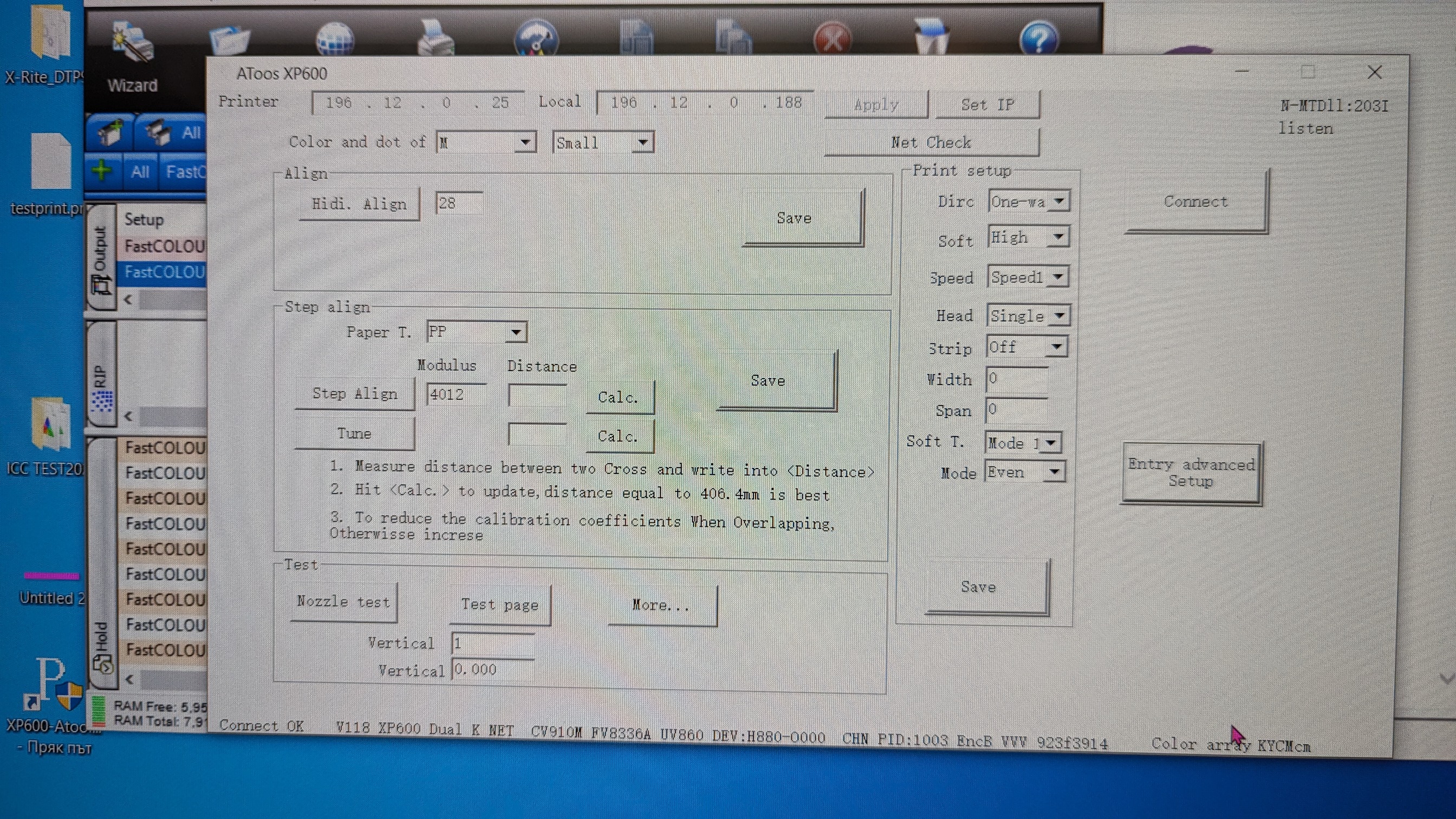Select the All queue tab beside plus icon

tap(140, 171)
